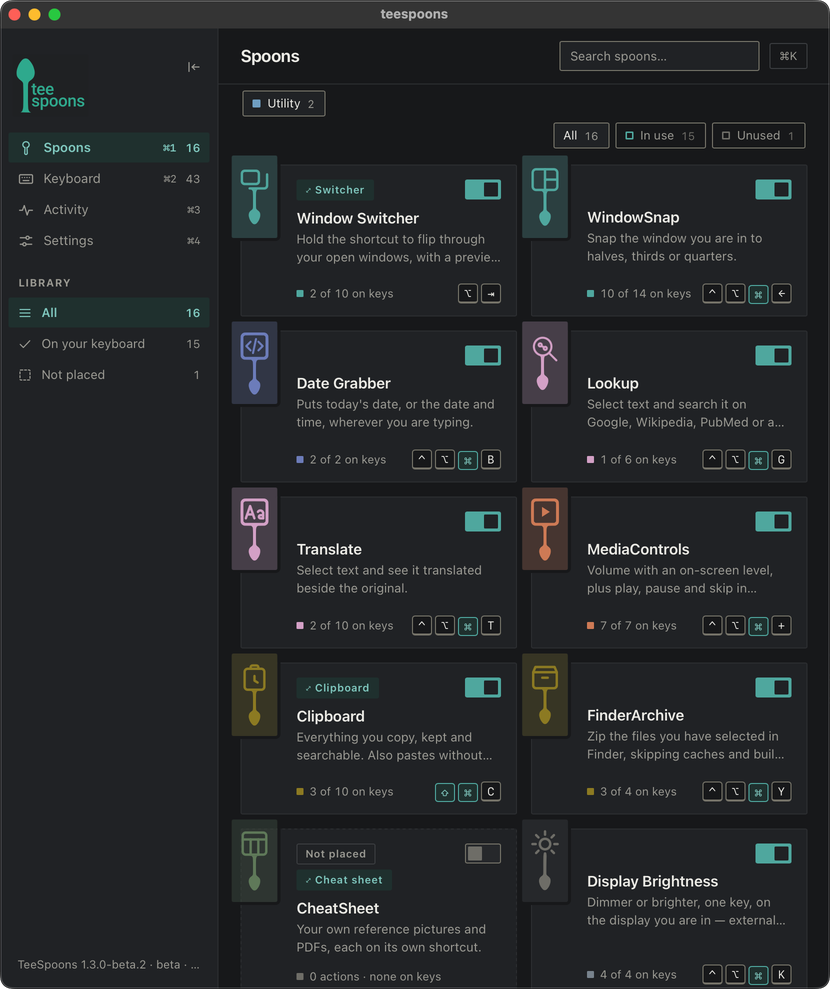Open the Activity sidebar section
This screenshot has height=989, width=830.
[109, 209]
